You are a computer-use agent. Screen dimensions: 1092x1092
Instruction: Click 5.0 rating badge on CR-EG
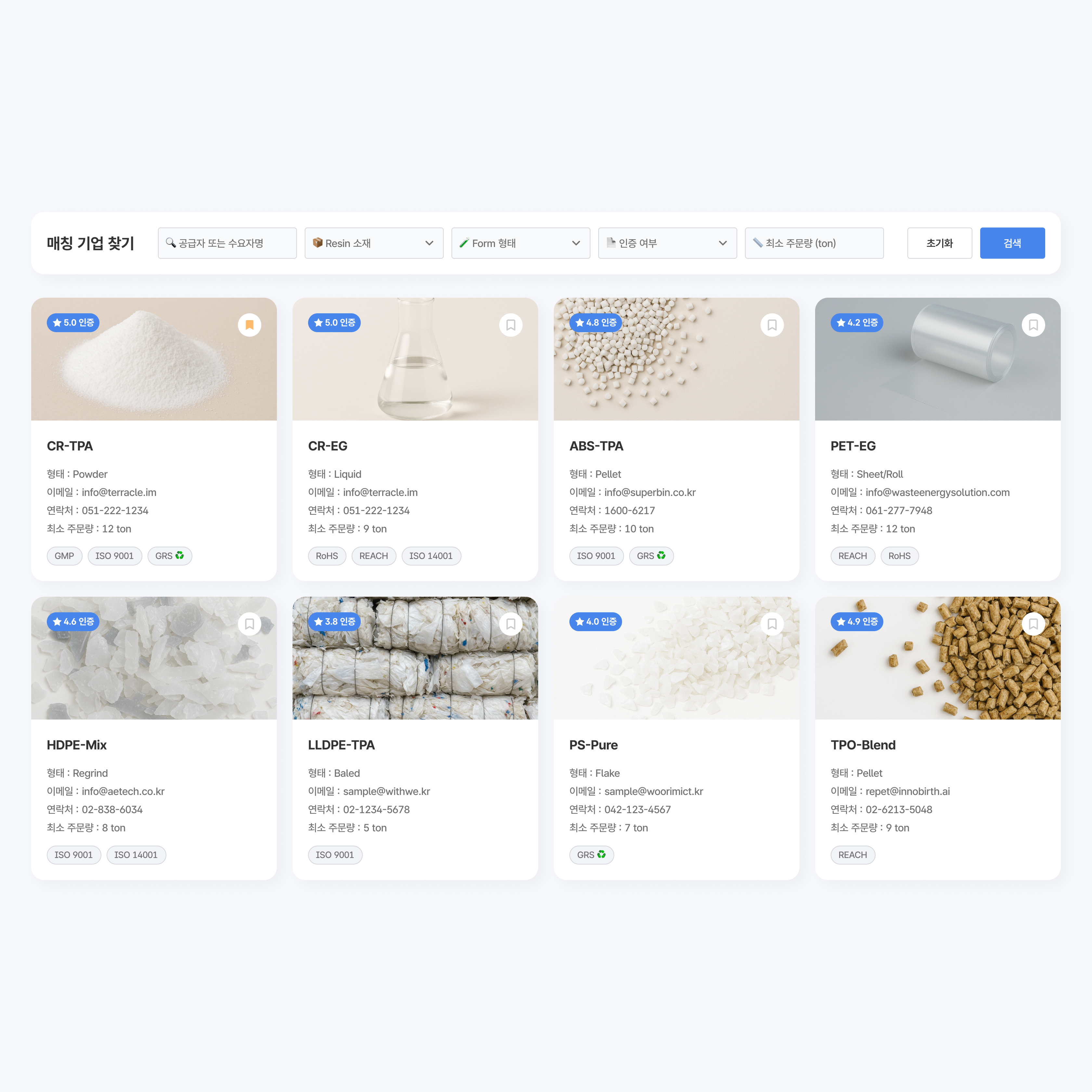(x=334, y=323)
